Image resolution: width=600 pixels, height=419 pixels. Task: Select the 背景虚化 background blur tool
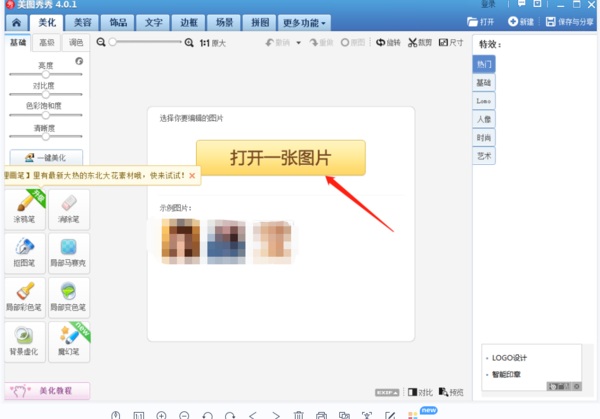[x=25, y=342]
